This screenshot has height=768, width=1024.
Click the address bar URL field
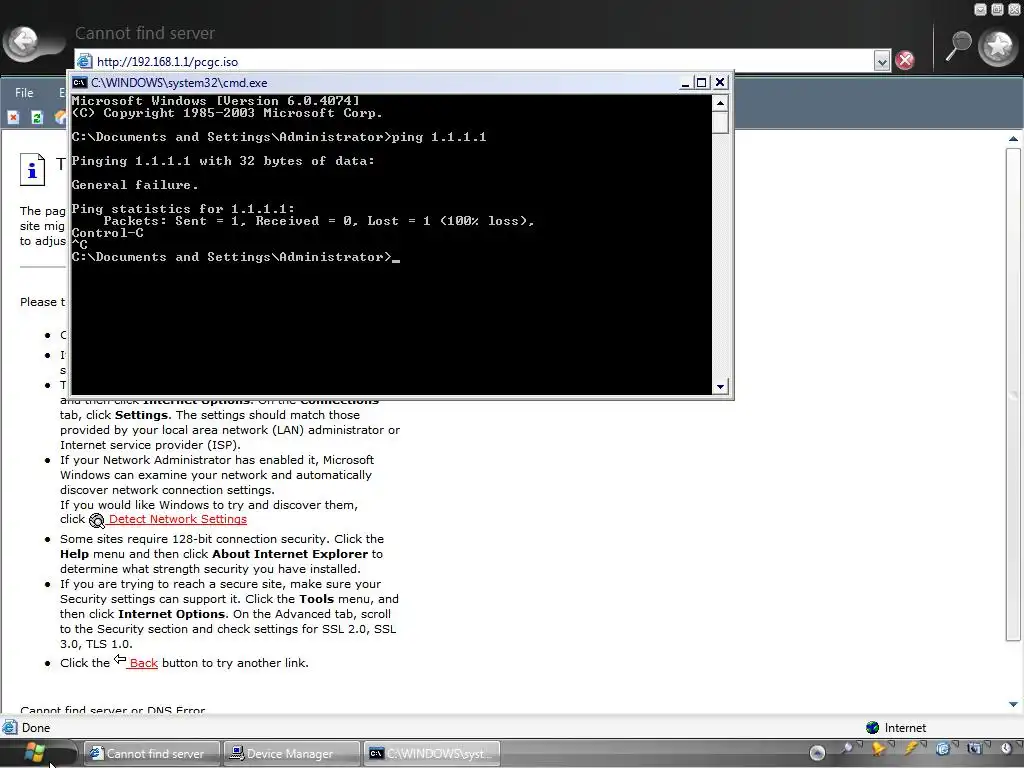tap(483, 61)
